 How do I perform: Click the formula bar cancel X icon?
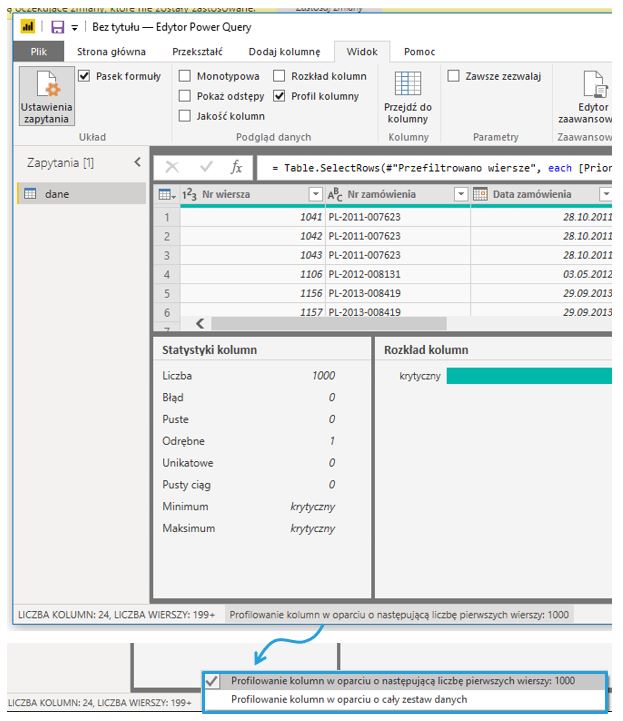click(172, 167)
